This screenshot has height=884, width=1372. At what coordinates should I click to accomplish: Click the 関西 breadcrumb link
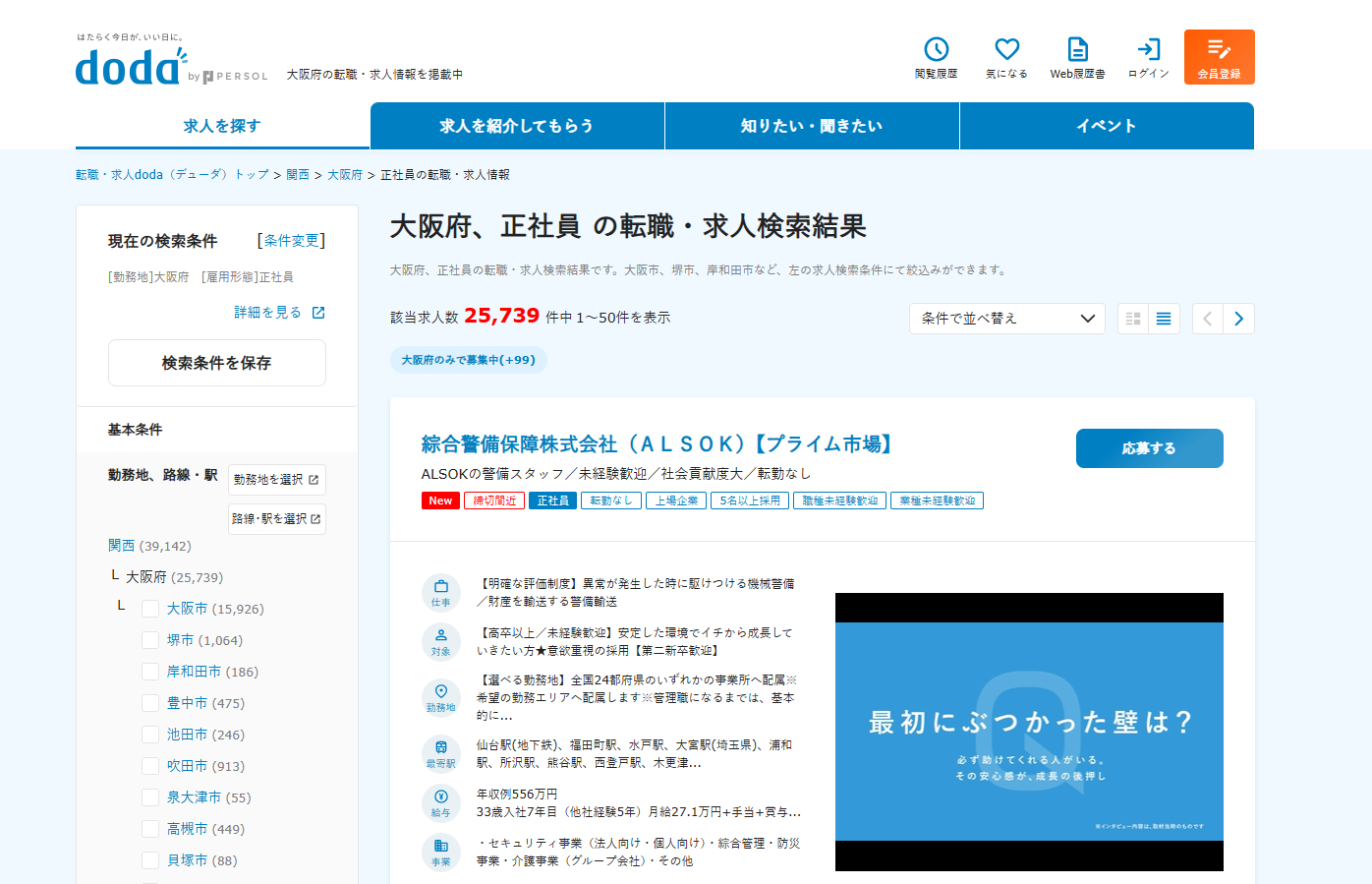[298, 175]
